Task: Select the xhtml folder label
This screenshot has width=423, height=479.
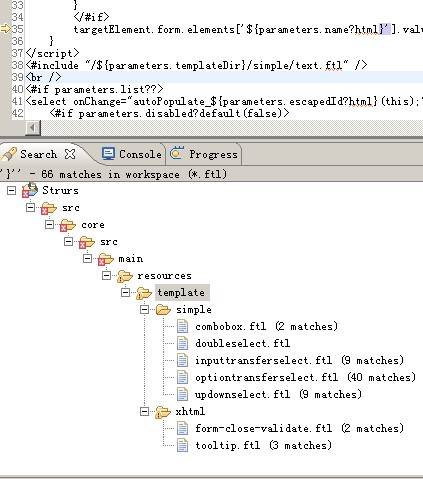Action: tap(190, 411)
